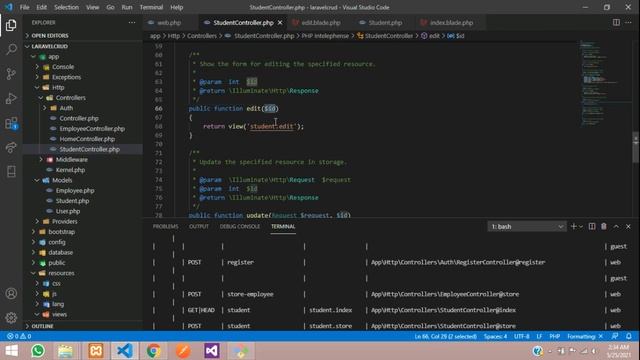
Task: Click the Formatting status bar item
Action: 584,336
